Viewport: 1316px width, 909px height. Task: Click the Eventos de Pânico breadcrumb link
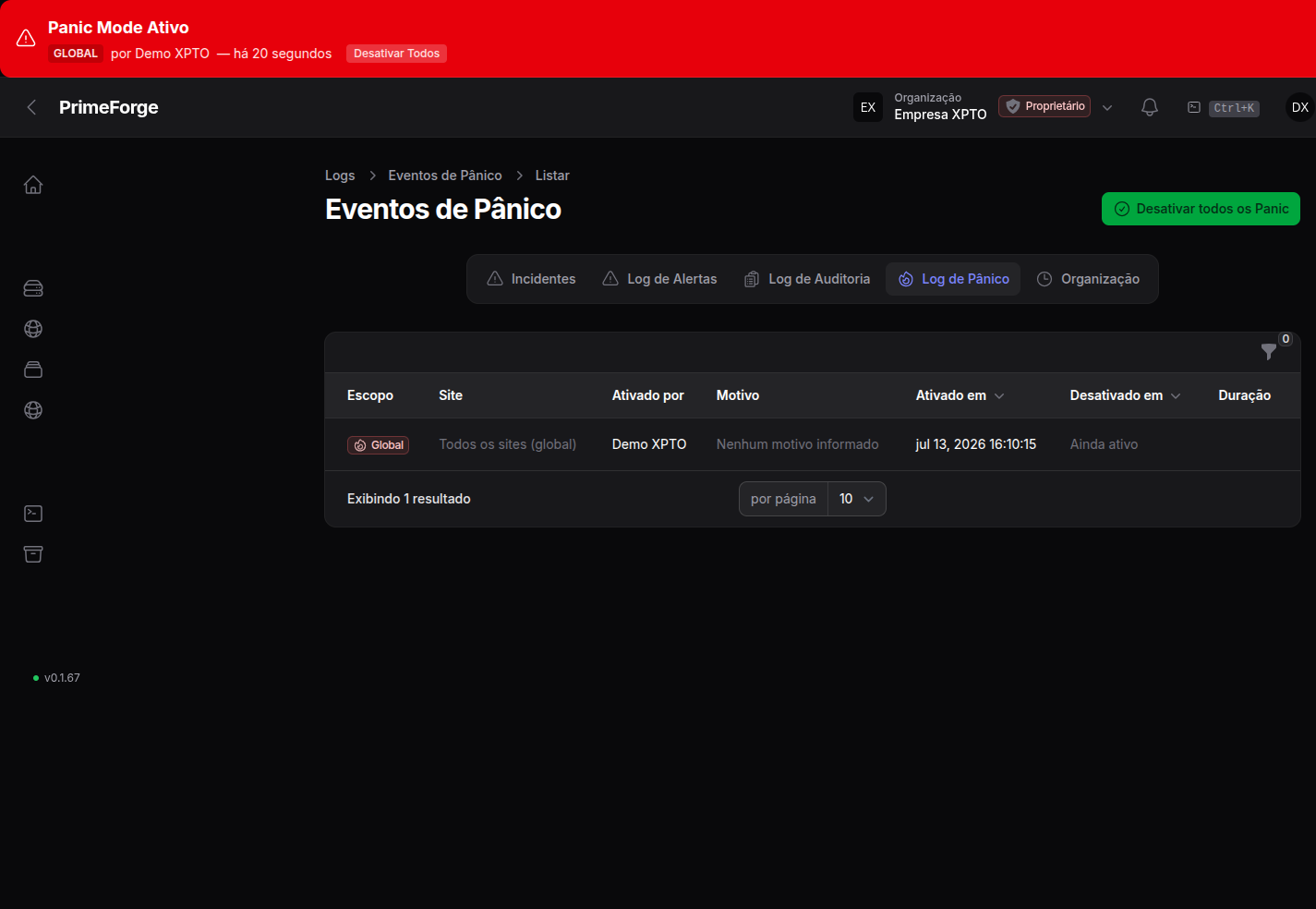coord(445,176)
